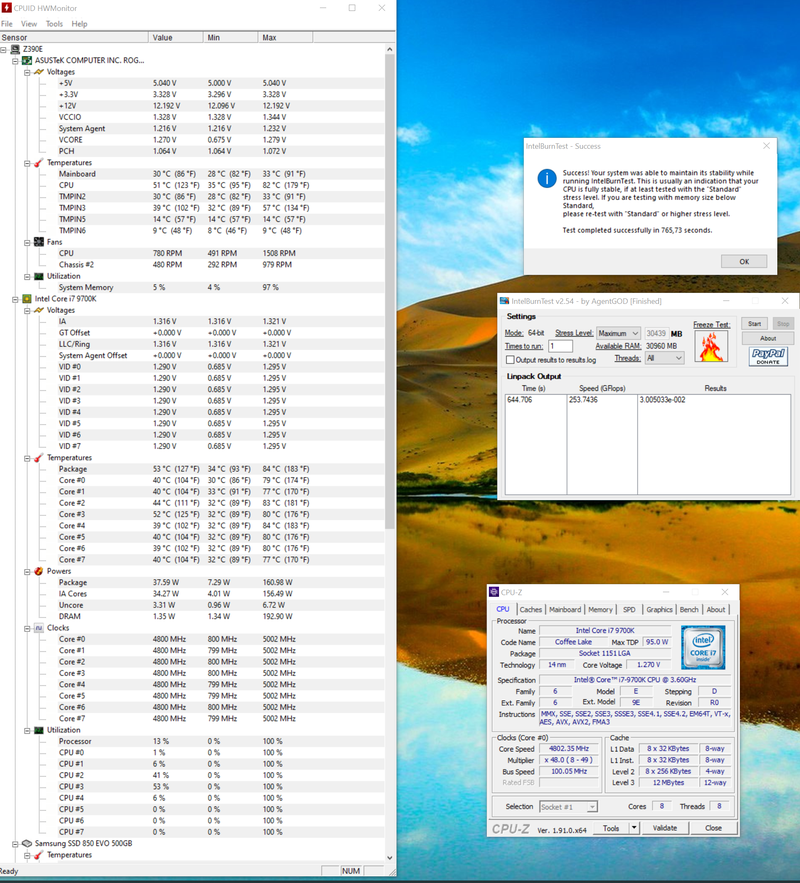
Task: Click the Times to run input field
Action: 560,346
